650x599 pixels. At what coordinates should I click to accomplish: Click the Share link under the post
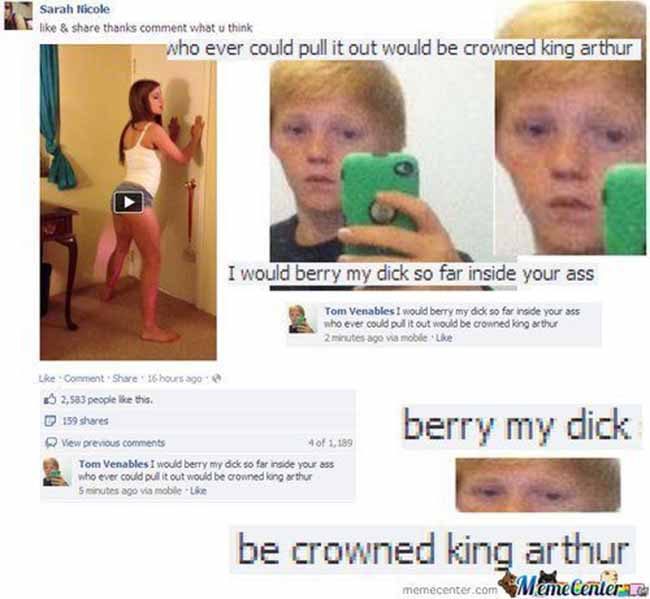pos(125,378)
